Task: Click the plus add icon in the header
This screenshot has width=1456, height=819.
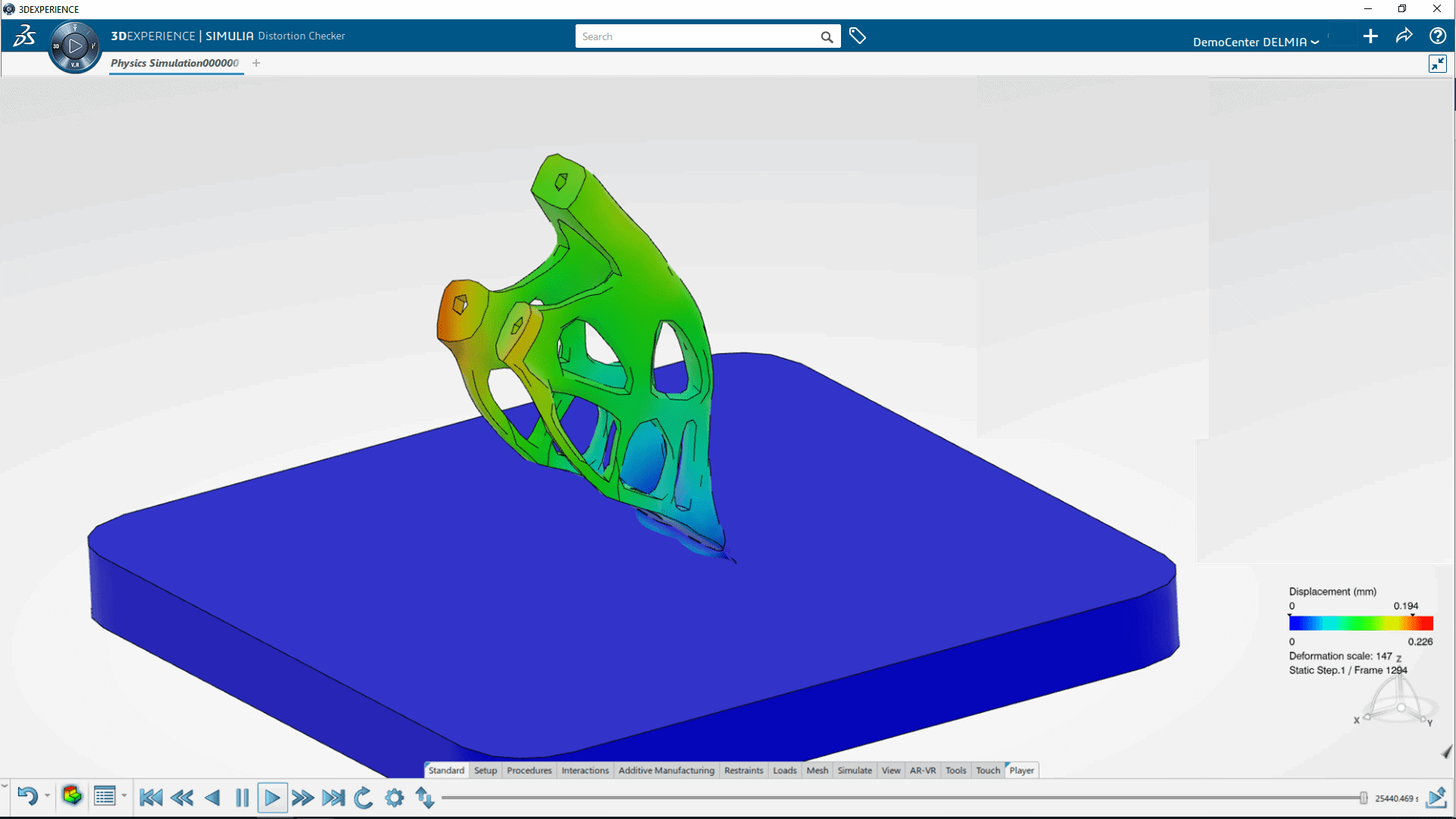Action: coord(1370,36)
